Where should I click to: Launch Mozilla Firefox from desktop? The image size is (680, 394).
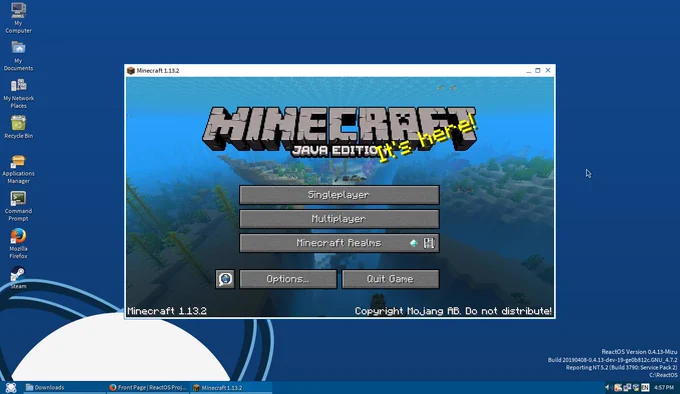click(18, 244)
